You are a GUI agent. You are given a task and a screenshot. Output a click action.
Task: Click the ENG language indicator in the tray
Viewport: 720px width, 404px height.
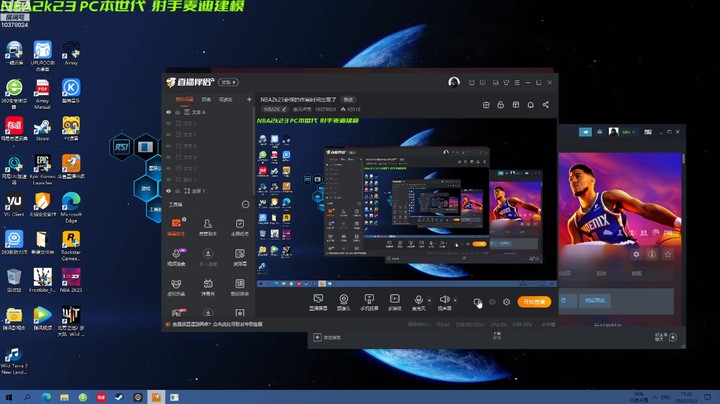666,397
